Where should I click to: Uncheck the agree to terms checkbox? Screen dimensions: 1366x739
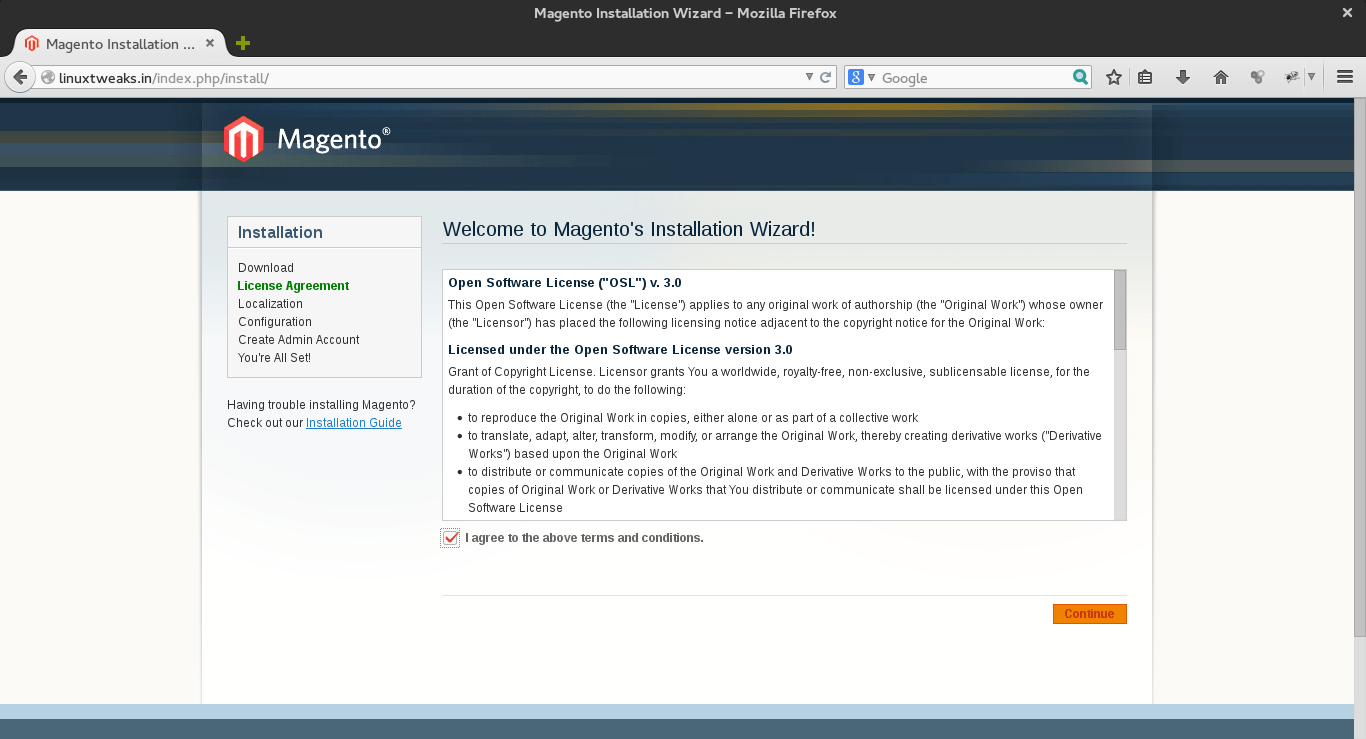(x=450, y=538)
